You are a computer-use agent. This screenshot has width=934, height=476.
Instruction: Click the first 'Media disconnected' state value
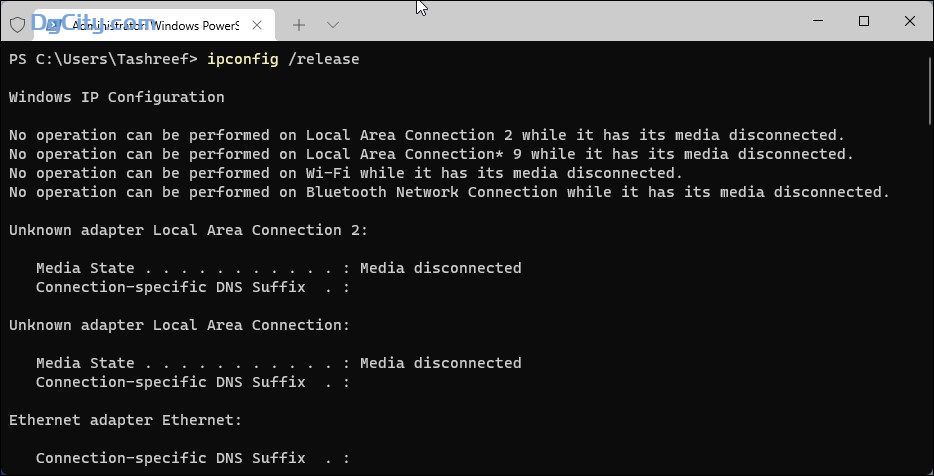pos(441,268)
